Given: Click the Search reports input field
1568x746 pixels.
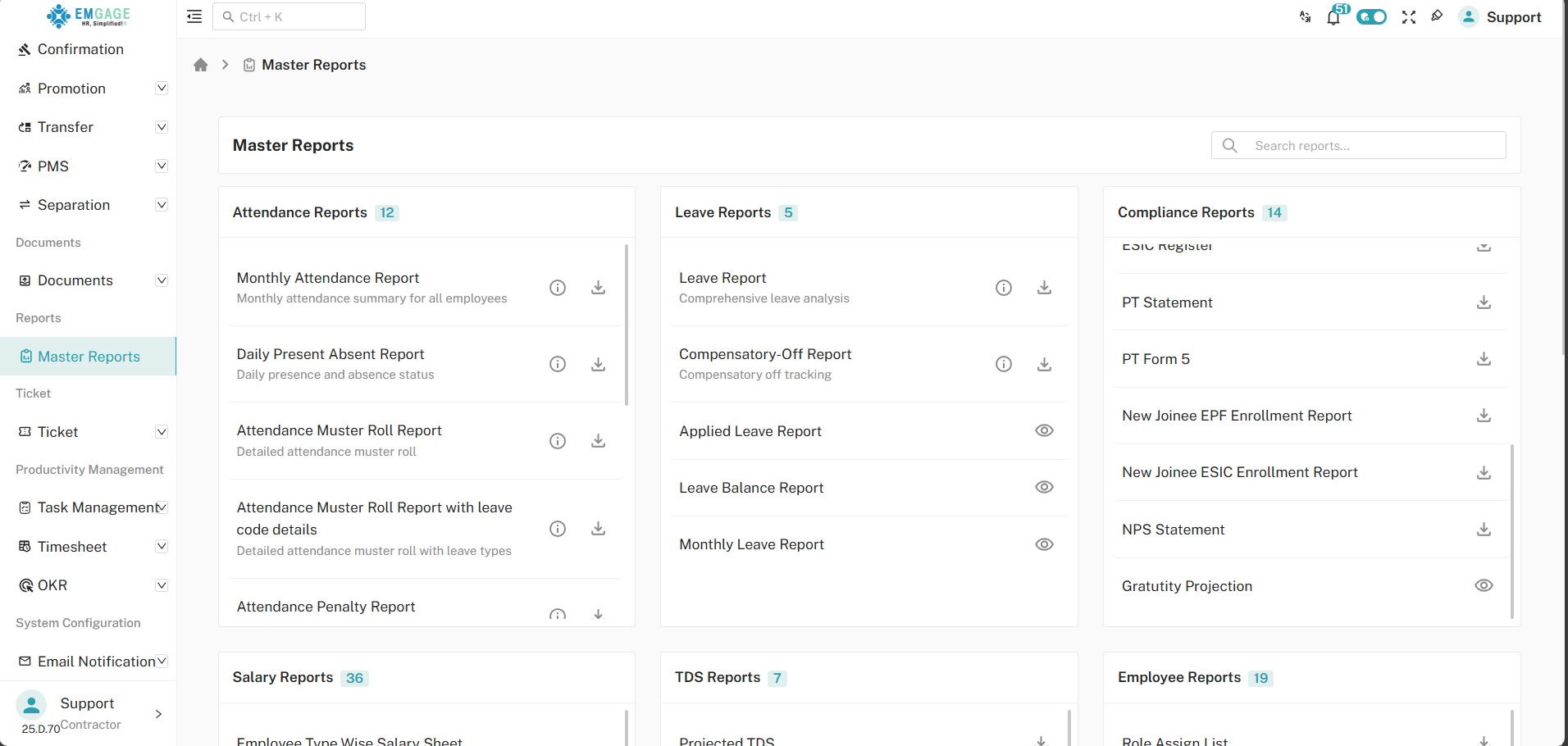Looking at the screenshot, I should [1357, 145].
